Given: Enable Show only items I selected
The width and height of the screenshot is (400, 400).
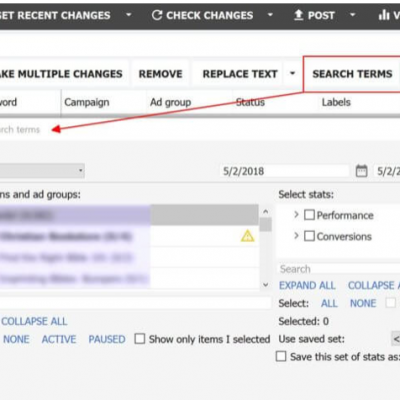Looking at the screenshot, I should pos(140,339).
